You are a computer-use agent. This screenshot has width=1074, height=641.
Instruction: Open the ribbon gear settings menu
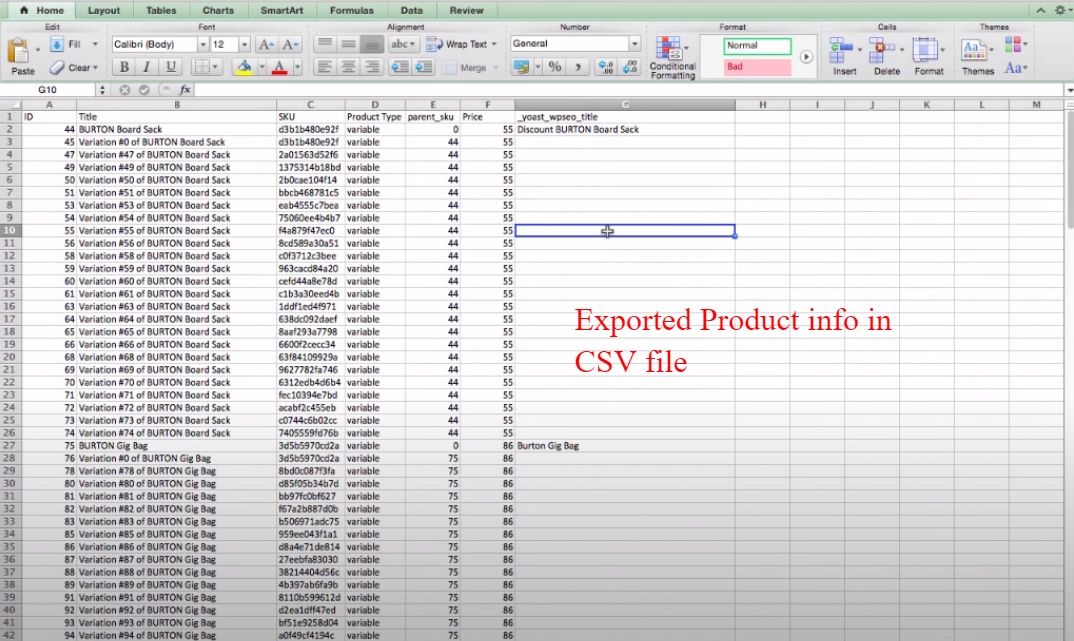click(x=1060, y=10)
